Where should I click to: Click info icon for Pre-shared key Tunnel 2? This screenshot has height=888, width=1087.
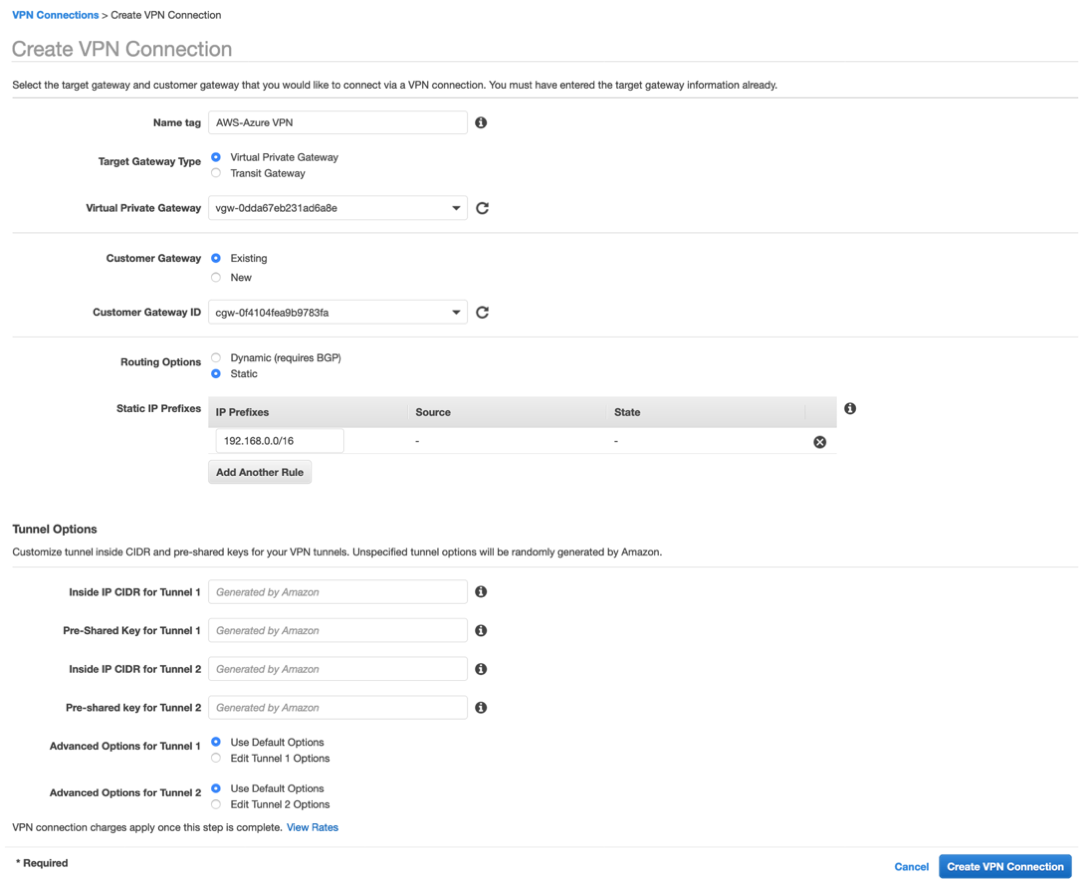[x=481, y=707]
